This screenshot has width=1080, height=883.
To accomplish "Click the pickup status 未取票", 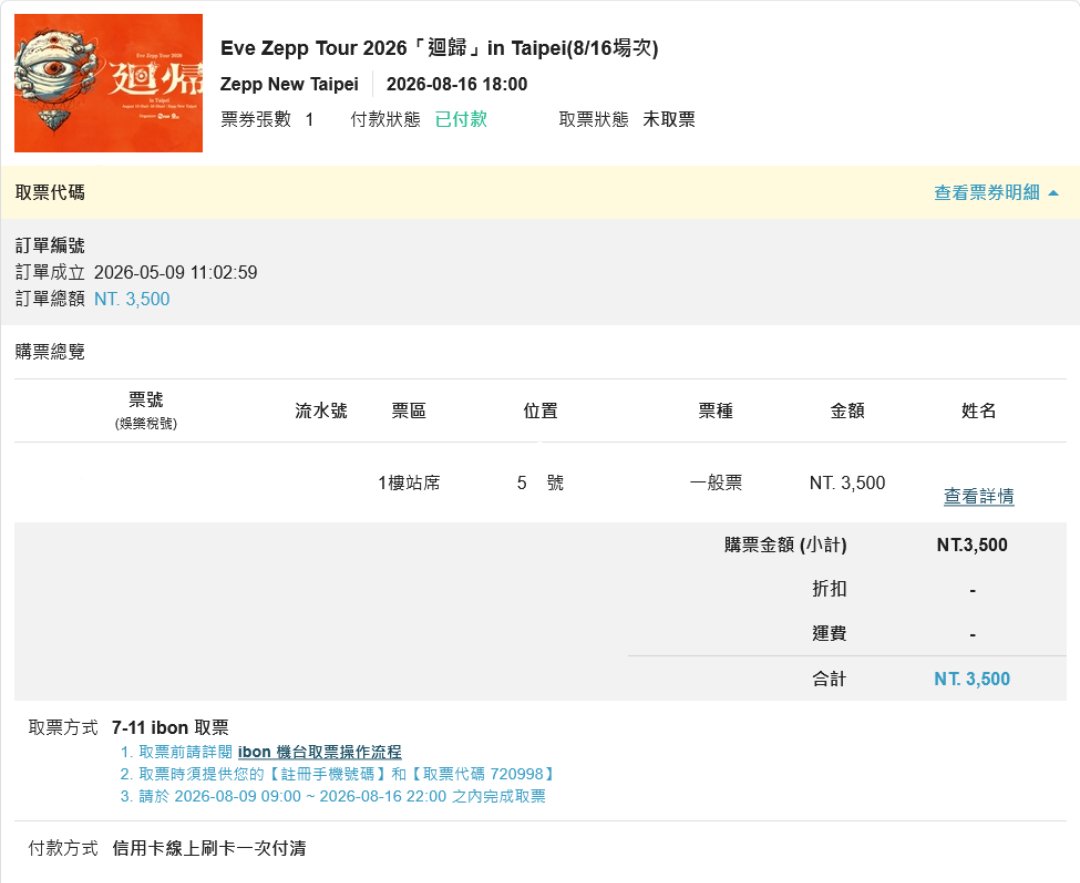I will [669, 119].
